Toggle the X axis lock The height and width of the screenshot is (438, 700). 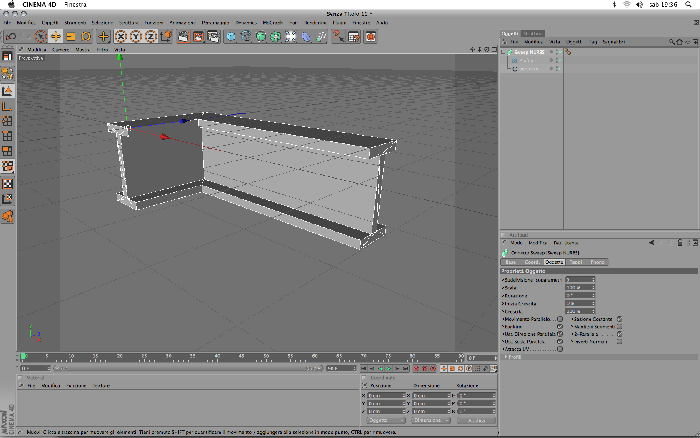click(x=121, y=36)
